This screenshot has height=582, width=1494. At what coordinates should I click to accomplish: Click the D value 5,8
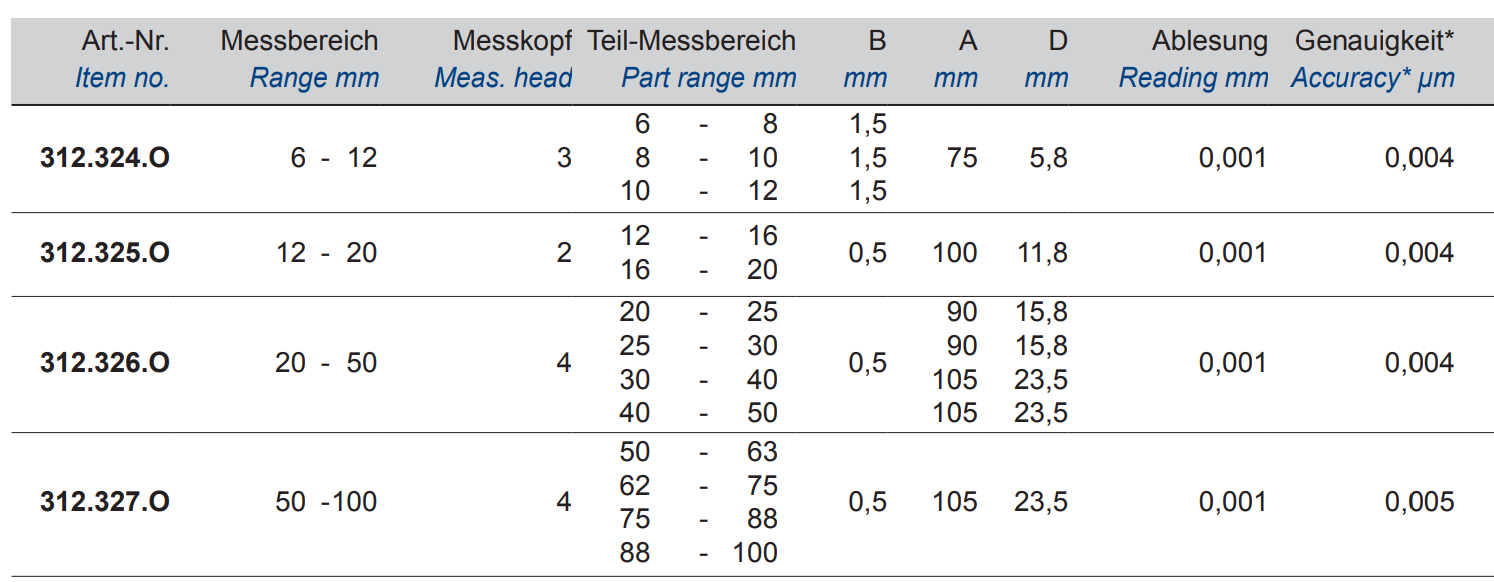(1048, 158)
